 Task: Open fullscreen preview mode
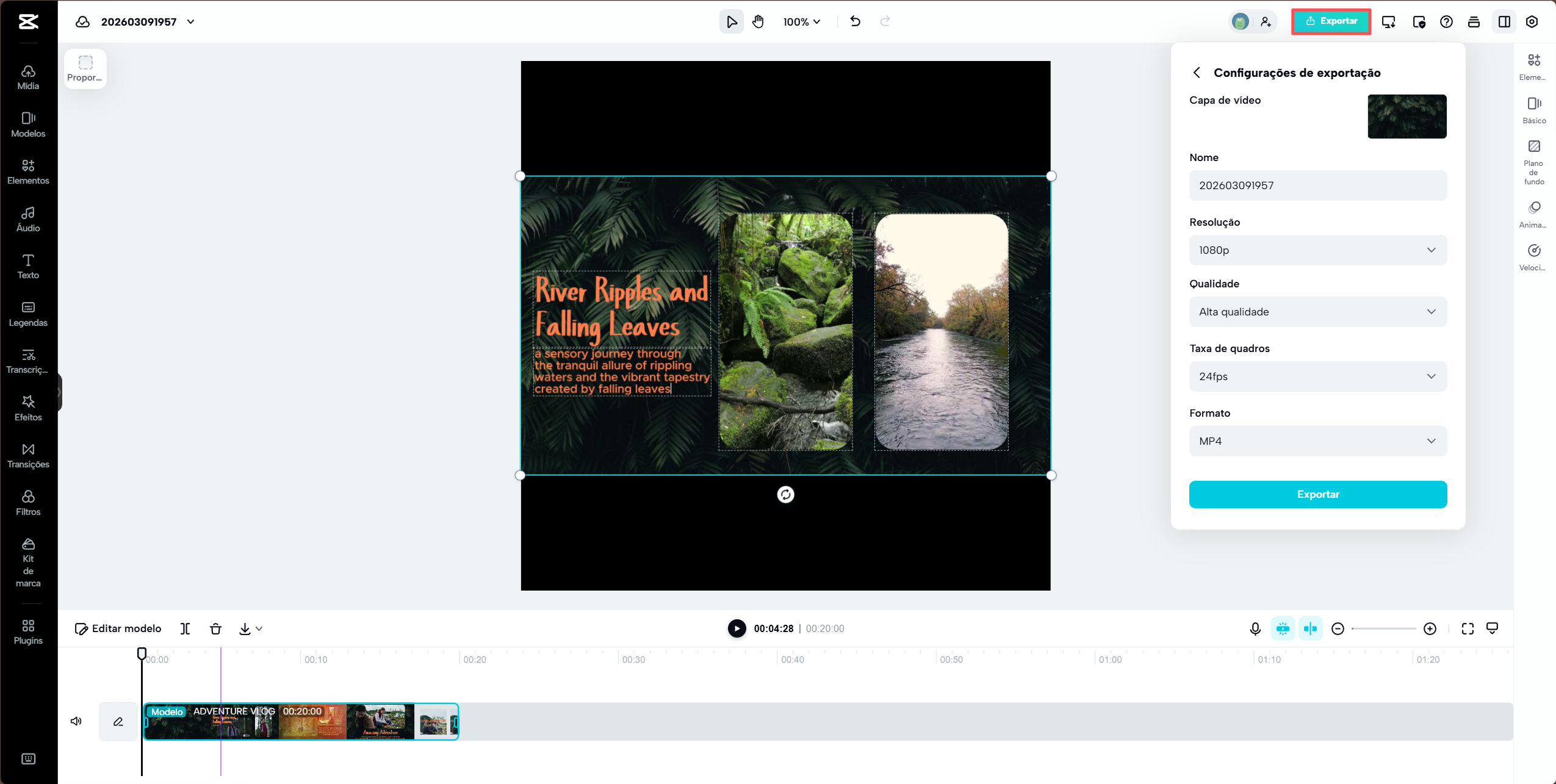point(1468,628)
